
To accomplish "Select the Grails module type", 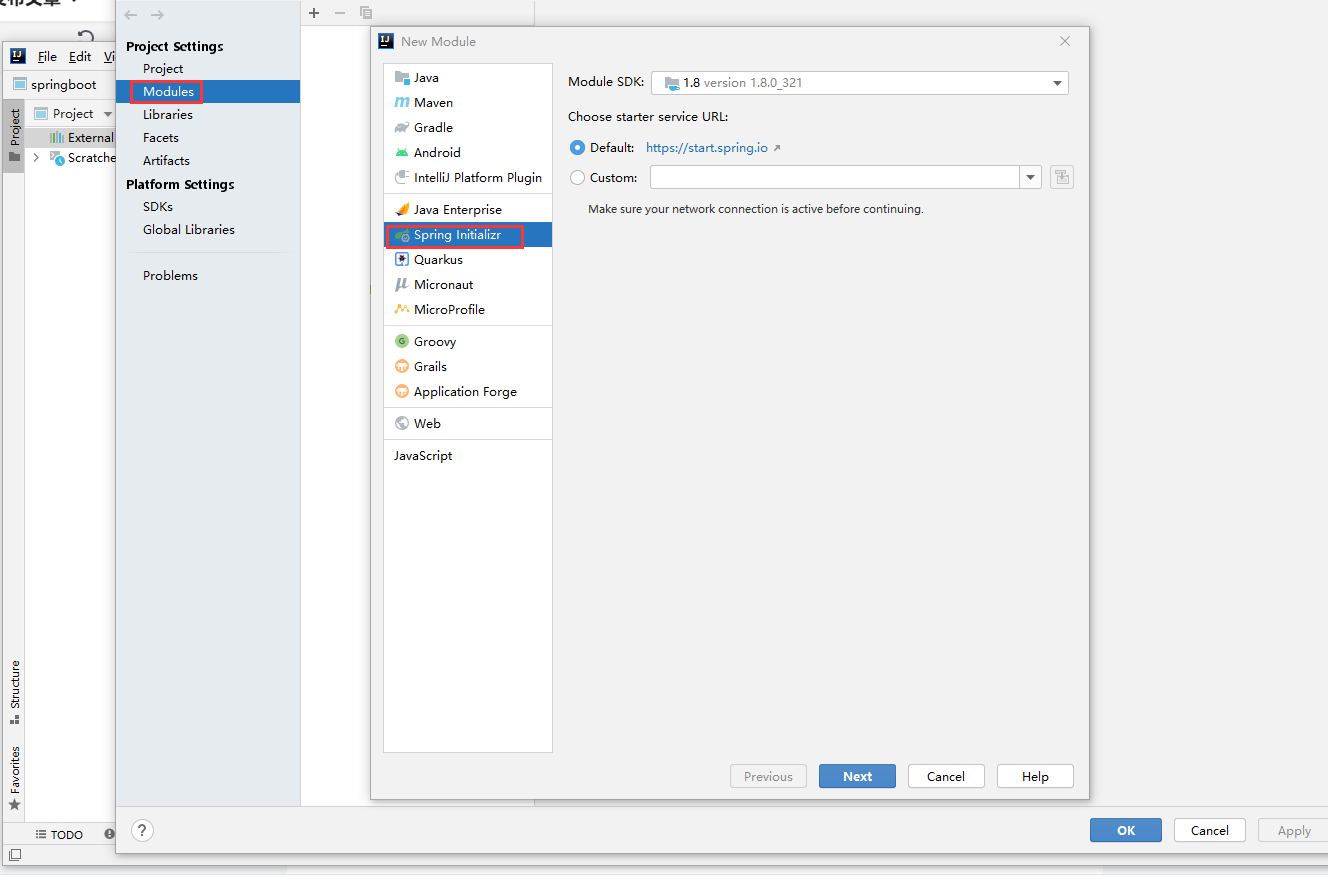I will tap(467, 367).
